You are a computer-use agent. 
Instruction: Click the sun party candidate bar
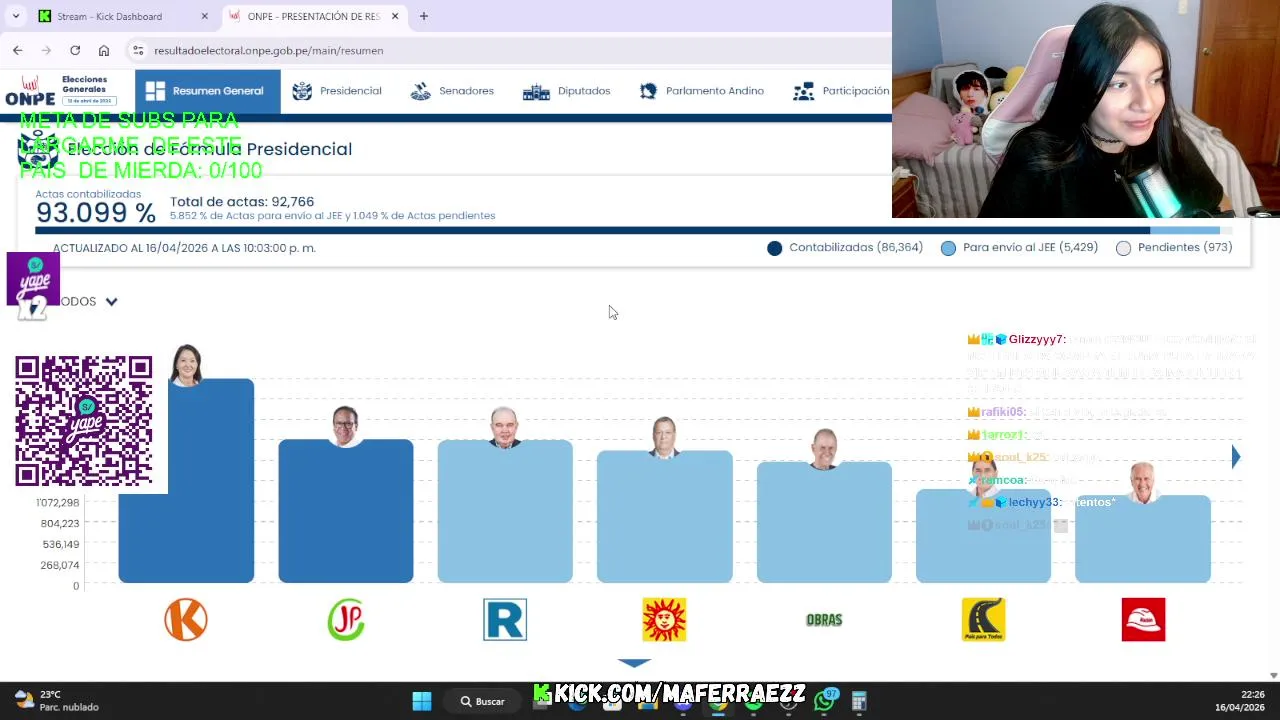tap(665, 516)
